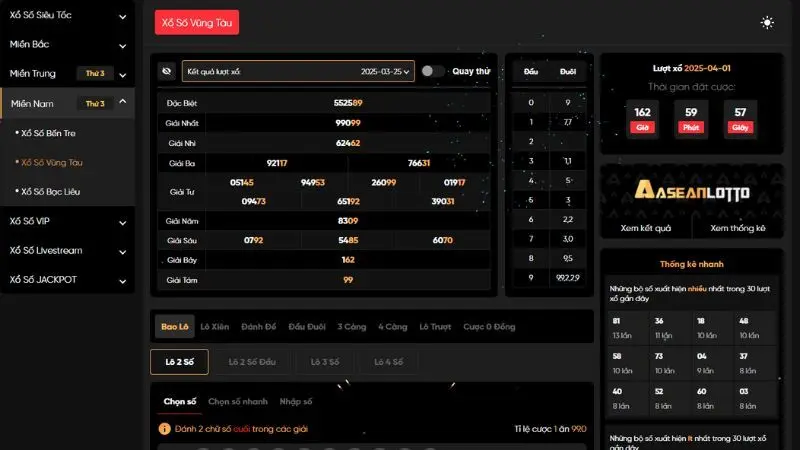The image size is (800, 450).
Task: Select the Lô 3 Số option
Action: pos(325,361)
